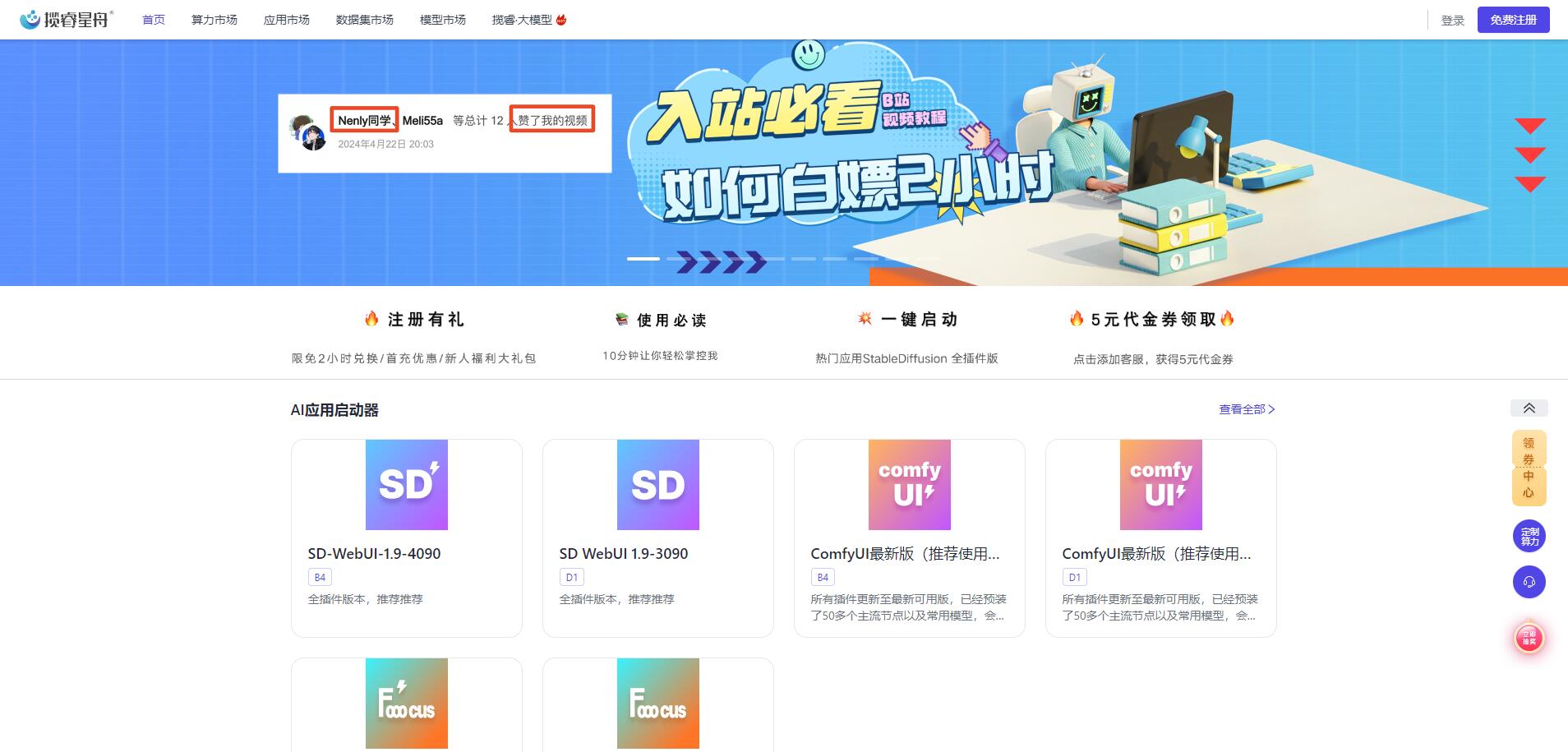This screenshot has width=1568, height=752.
Task: Select the Fooocus icon with lightning bolt
Action: [x=407, y=703]
